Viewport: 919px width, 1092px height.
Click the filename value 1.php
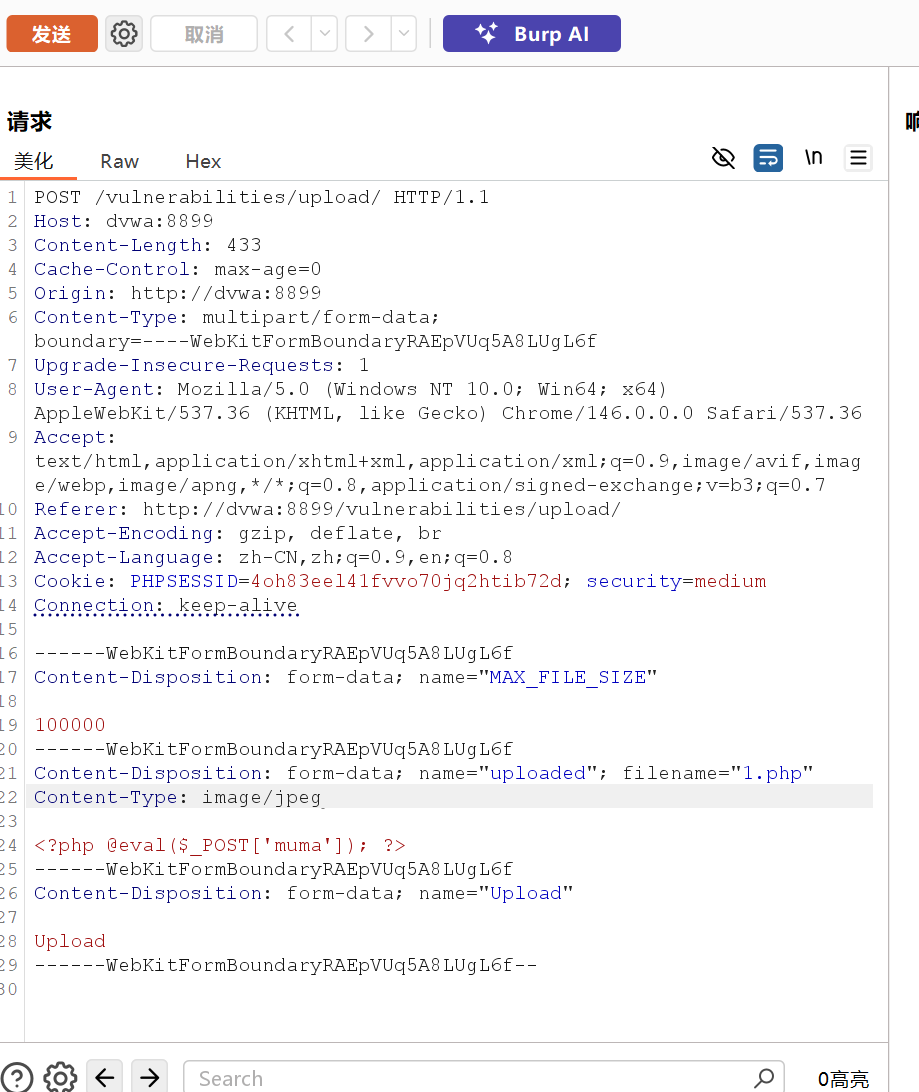point(772,773)
